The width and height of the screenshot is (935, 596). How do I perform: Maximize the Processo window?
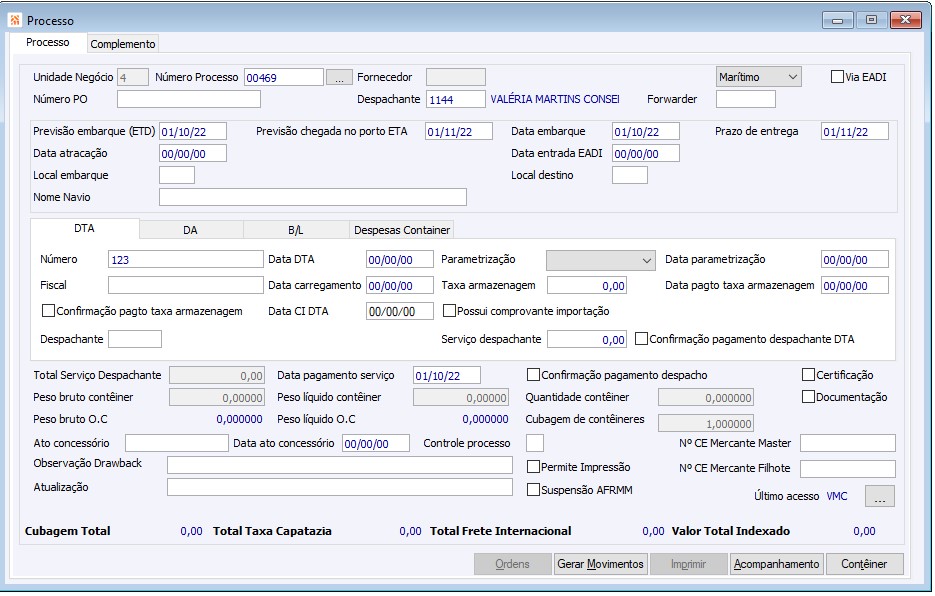point(872,19)
